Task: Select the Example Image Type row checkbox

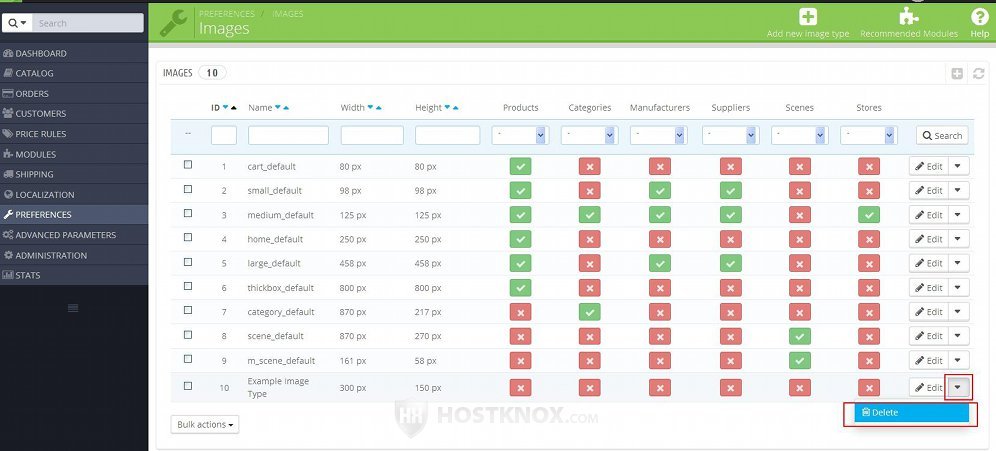Action: [188, 386]
